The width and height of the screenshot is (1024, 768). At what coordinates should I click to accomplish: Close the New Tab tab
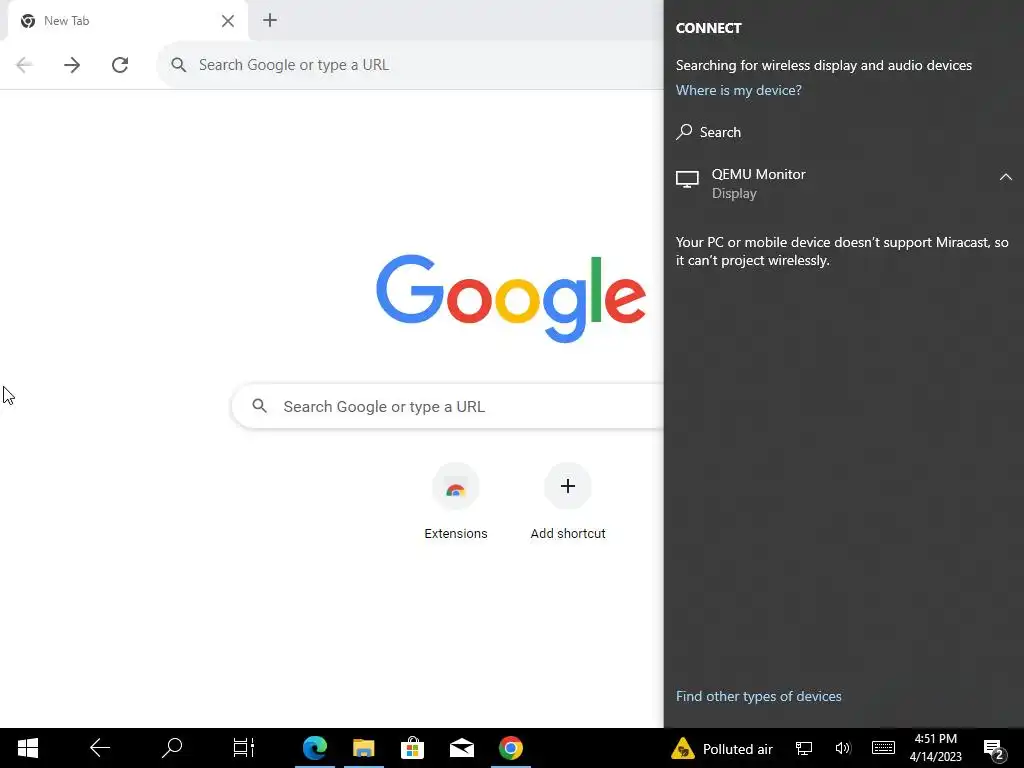click(x=228, y=21)
